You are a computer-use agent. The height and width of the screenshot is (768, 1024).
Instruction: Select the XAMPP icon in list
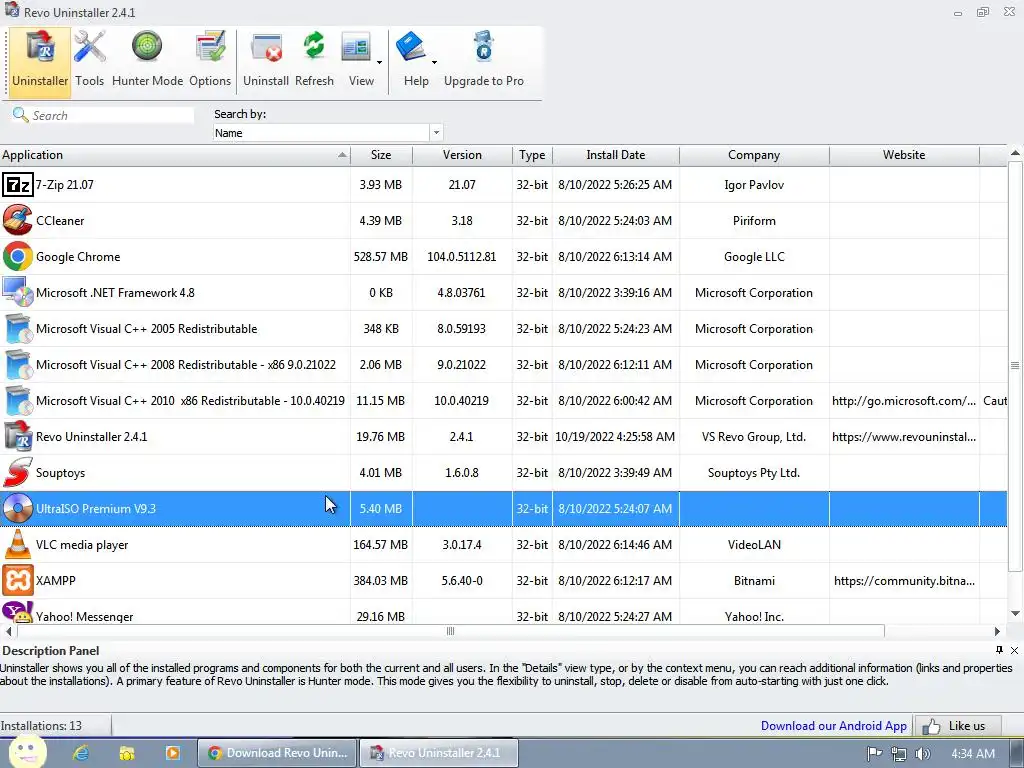pyautogui.click(x=18, y=581)
